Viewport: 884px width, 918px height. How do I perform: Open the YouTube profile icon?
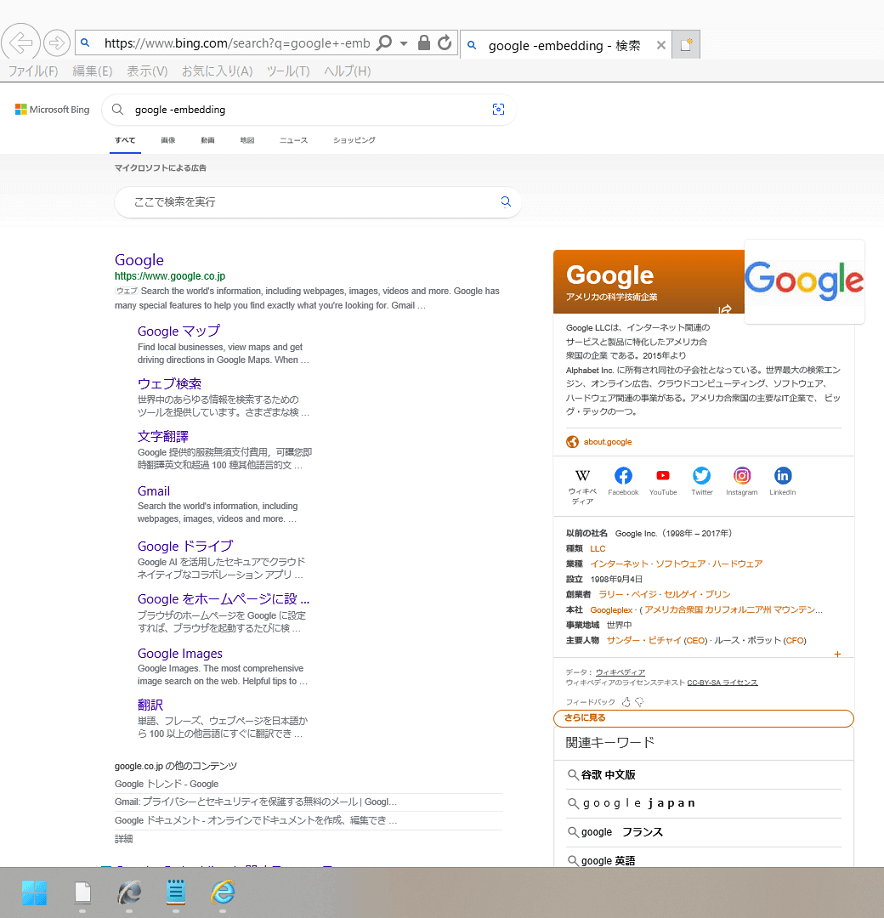663,475
